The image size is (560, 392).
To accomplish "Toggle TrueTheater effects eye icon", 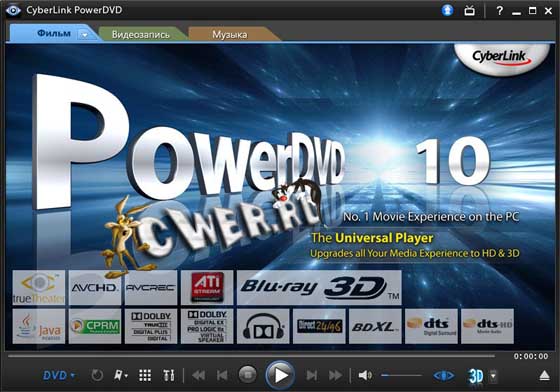I will [444, 376].
